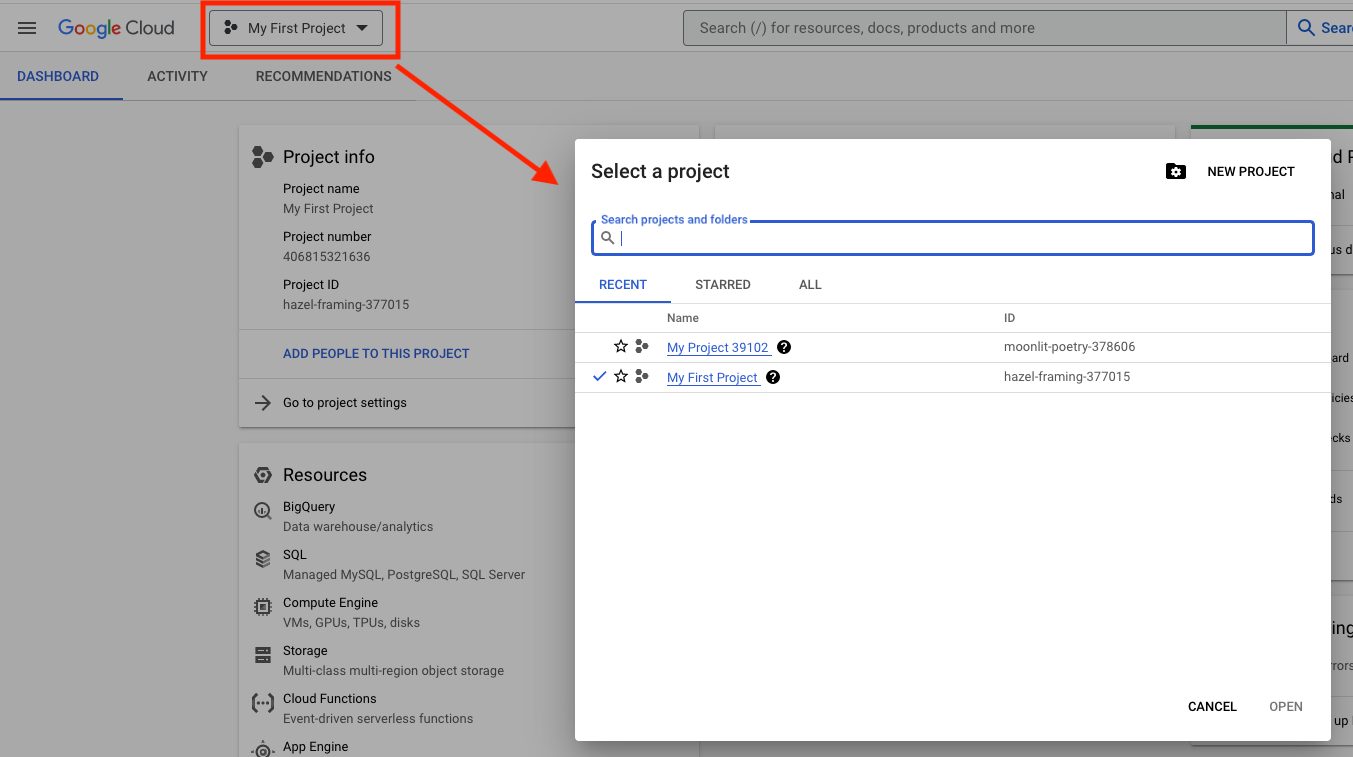Click help icon beside My Project 39102
This screenshot has width=1353, height=757.
click(784, 347)
